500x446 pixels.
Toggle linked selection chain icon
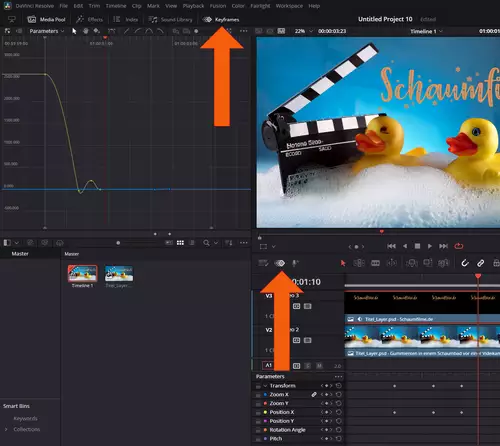(480, 263)
